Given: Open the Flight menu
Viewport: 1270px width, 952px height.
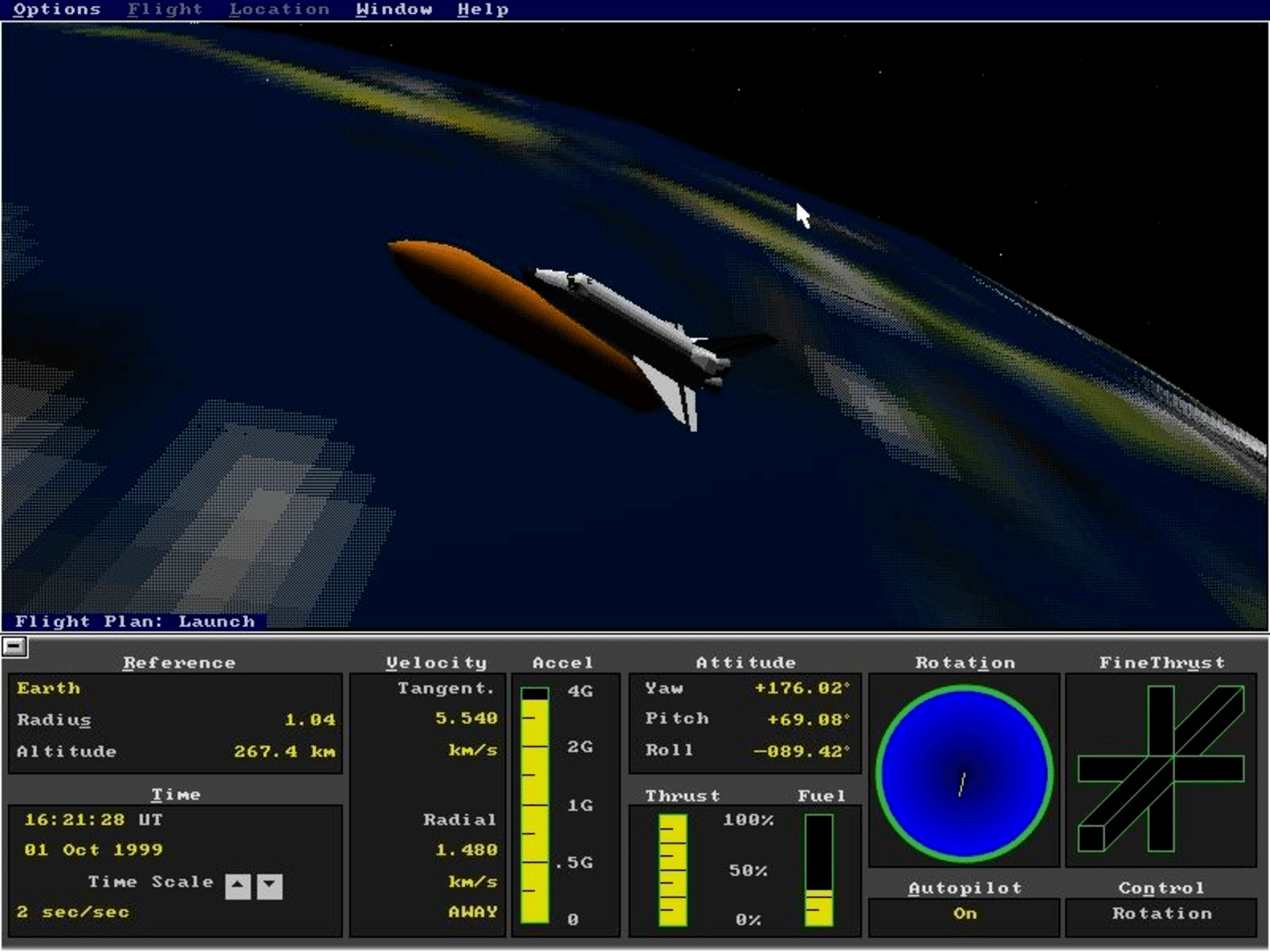Looking at the screenshot, I should (165, 10).
